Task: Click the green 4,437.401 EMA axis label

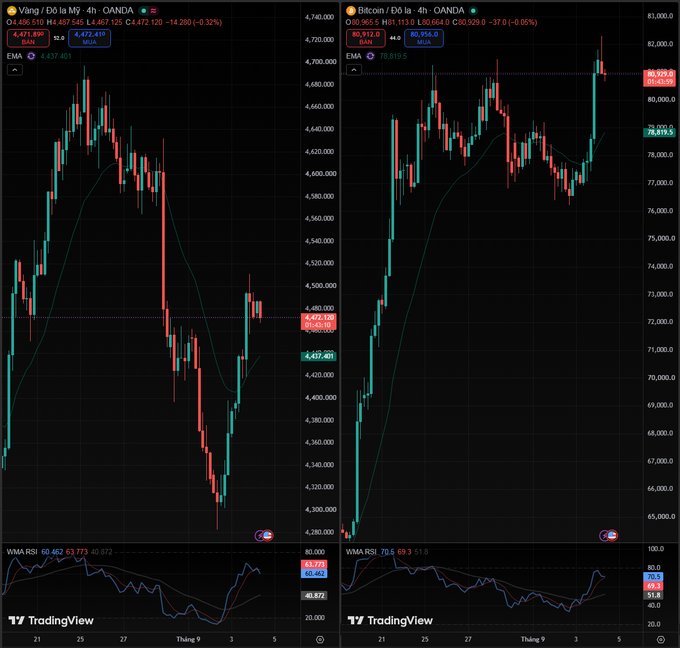Action: pyautogui.click(x=319, y=356)
